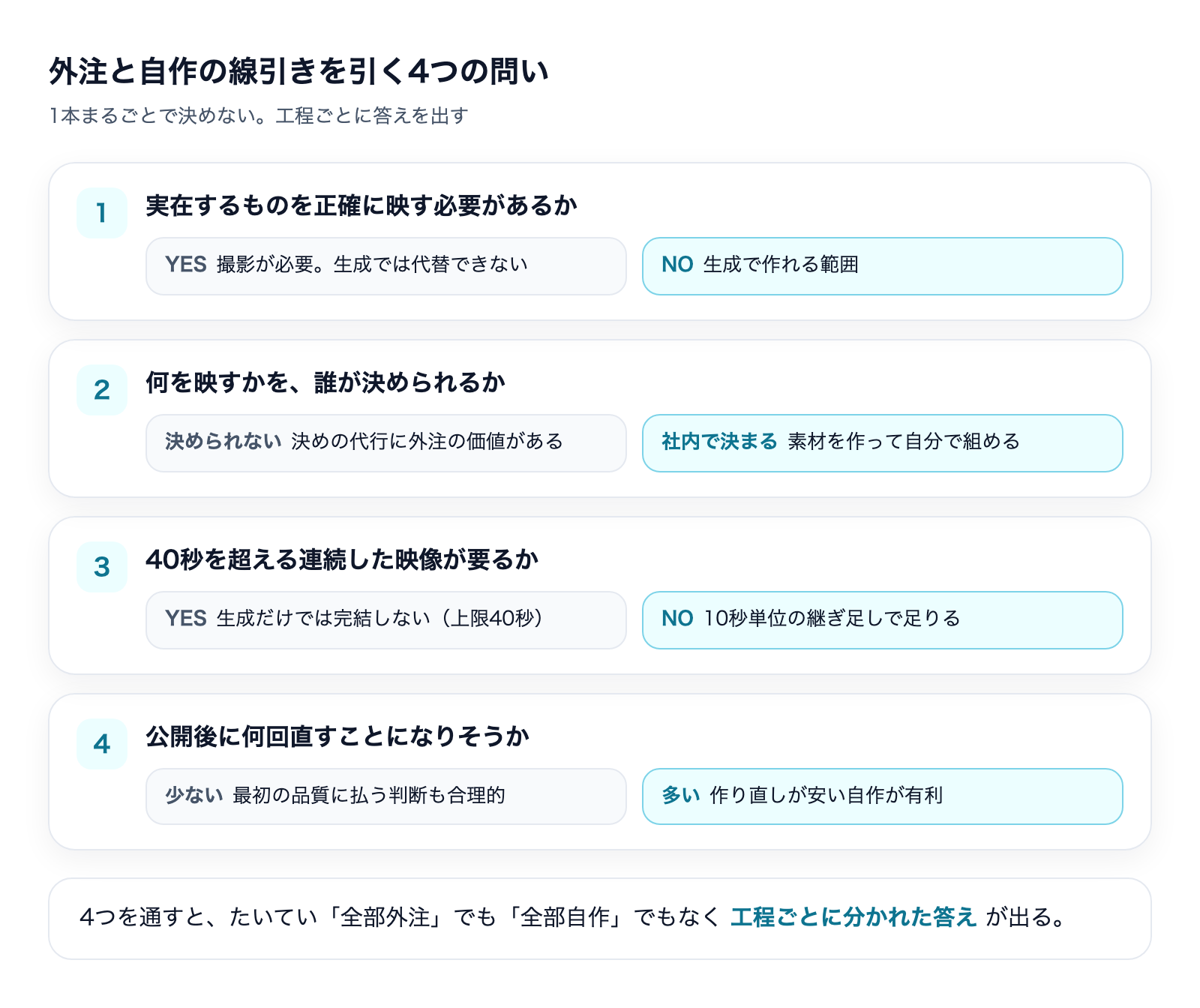Select NO 生成で作れる範囲 option

883,266
